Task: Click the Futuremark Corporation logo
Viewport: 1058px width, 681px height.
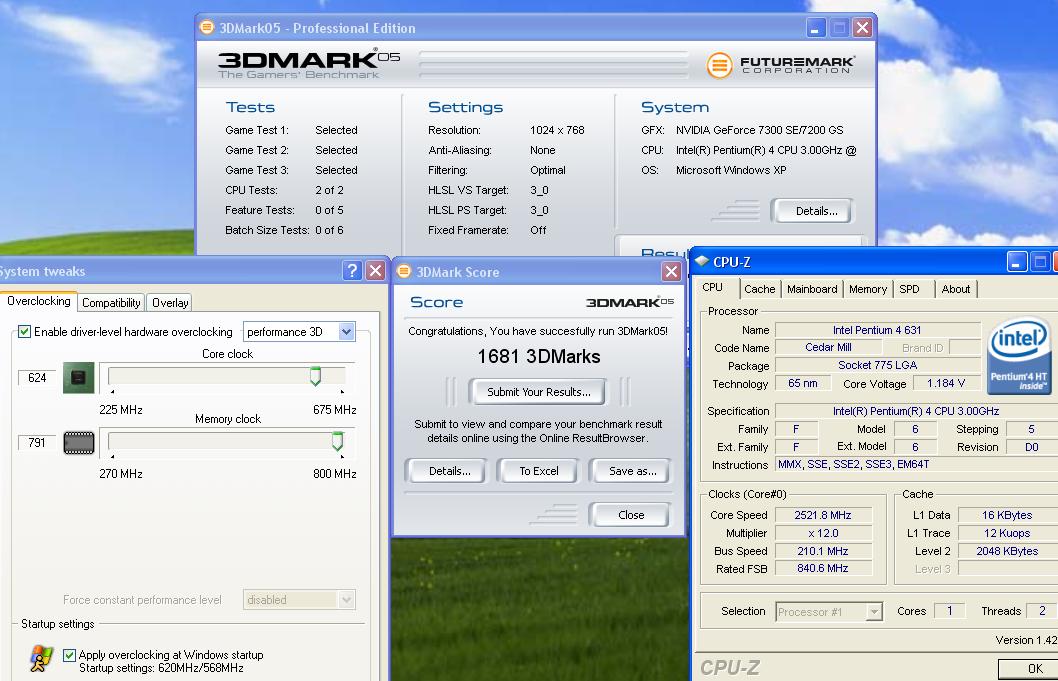Action: click(781, 65)
